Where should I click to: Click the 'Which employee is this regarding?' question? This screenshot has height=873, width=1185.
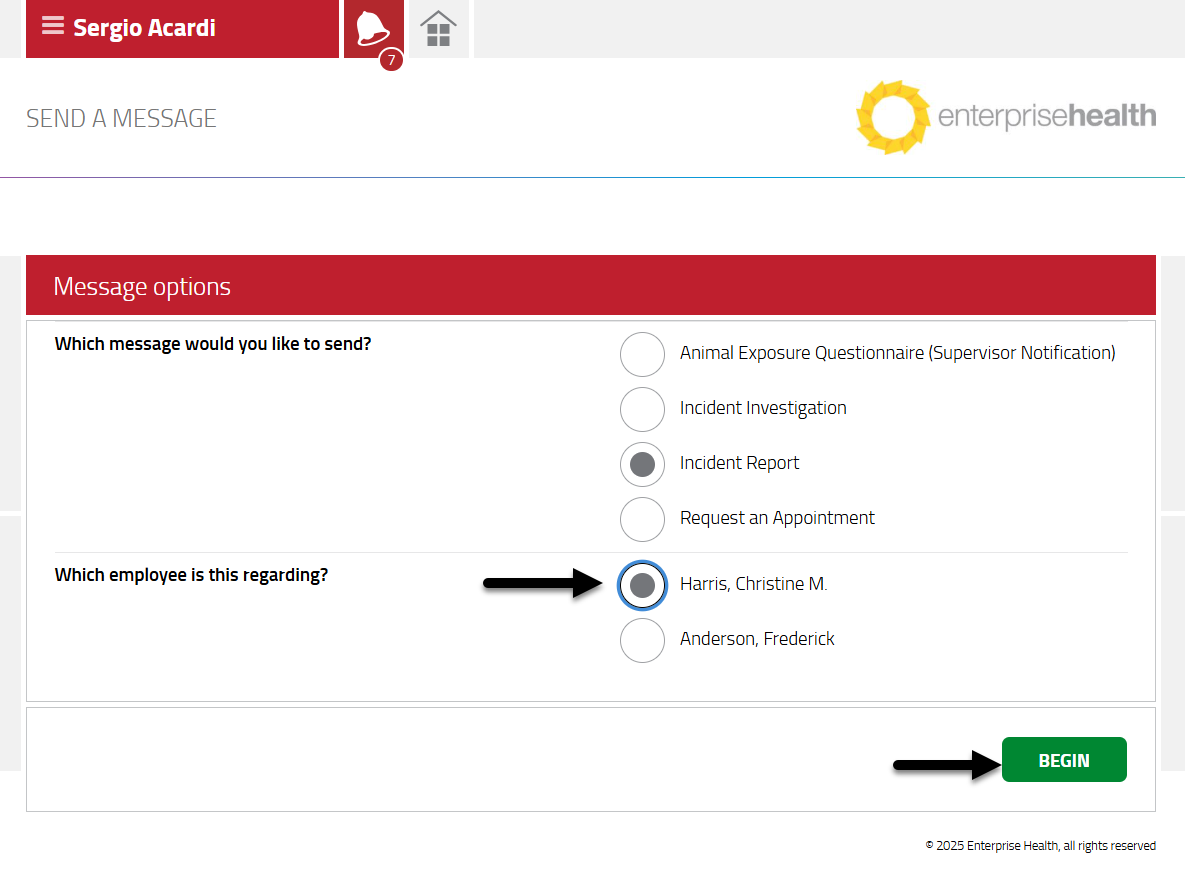tap(191, 575)
